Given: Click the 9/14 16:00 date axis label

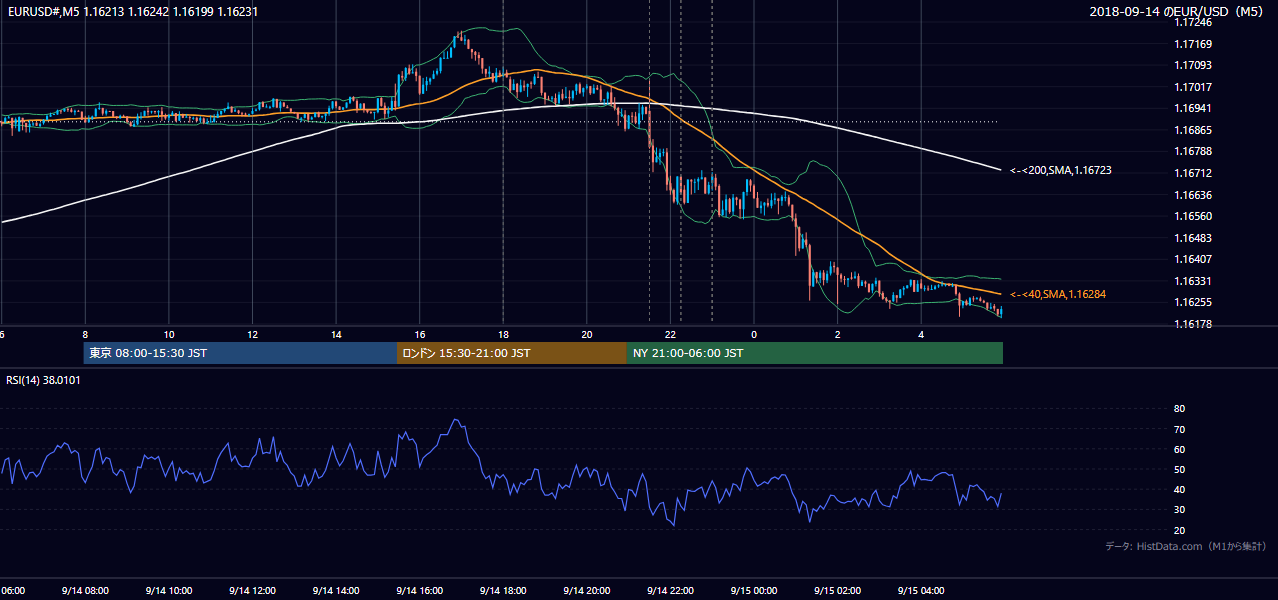Looking at the screenshot, I should pyautogui.click(x=420, y=590).
